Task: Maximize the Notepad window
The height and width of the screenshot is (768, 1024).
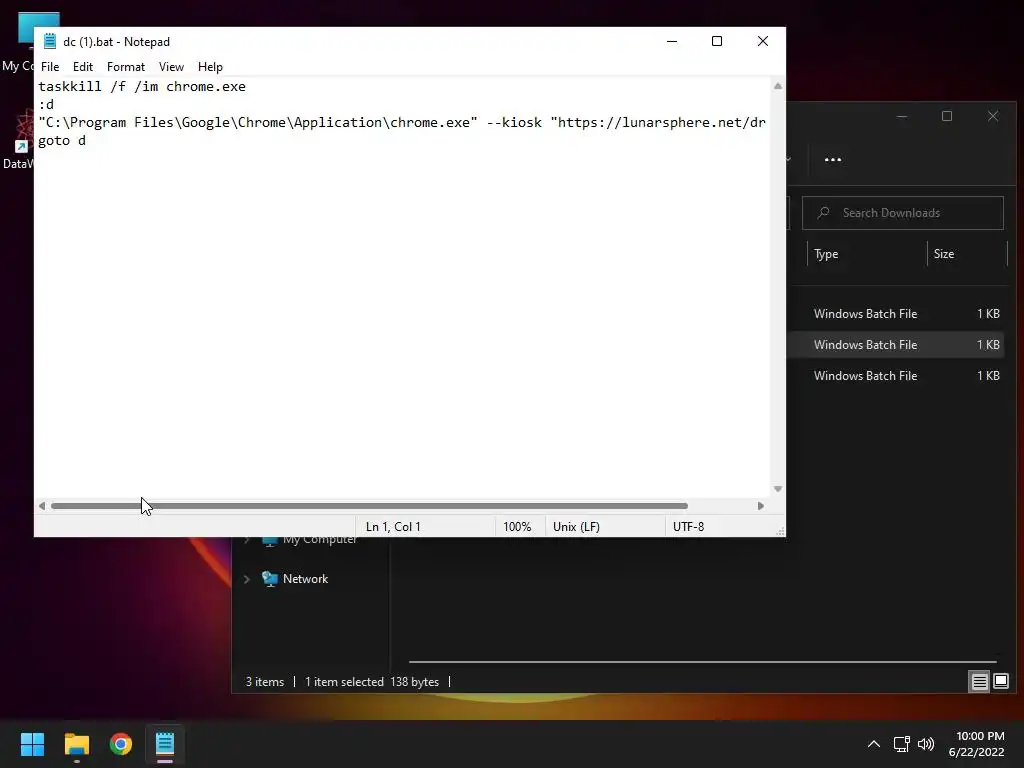Action: (717, 41)
